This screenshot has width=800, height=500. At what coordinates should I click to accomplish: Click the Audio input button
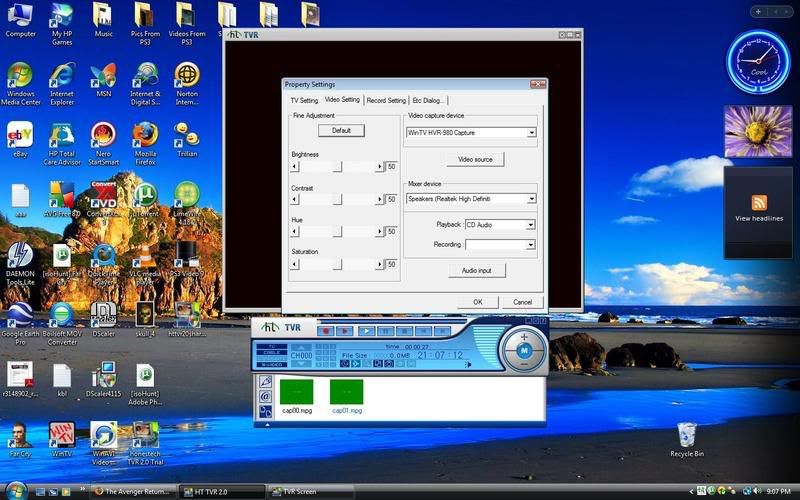[477, 270]
